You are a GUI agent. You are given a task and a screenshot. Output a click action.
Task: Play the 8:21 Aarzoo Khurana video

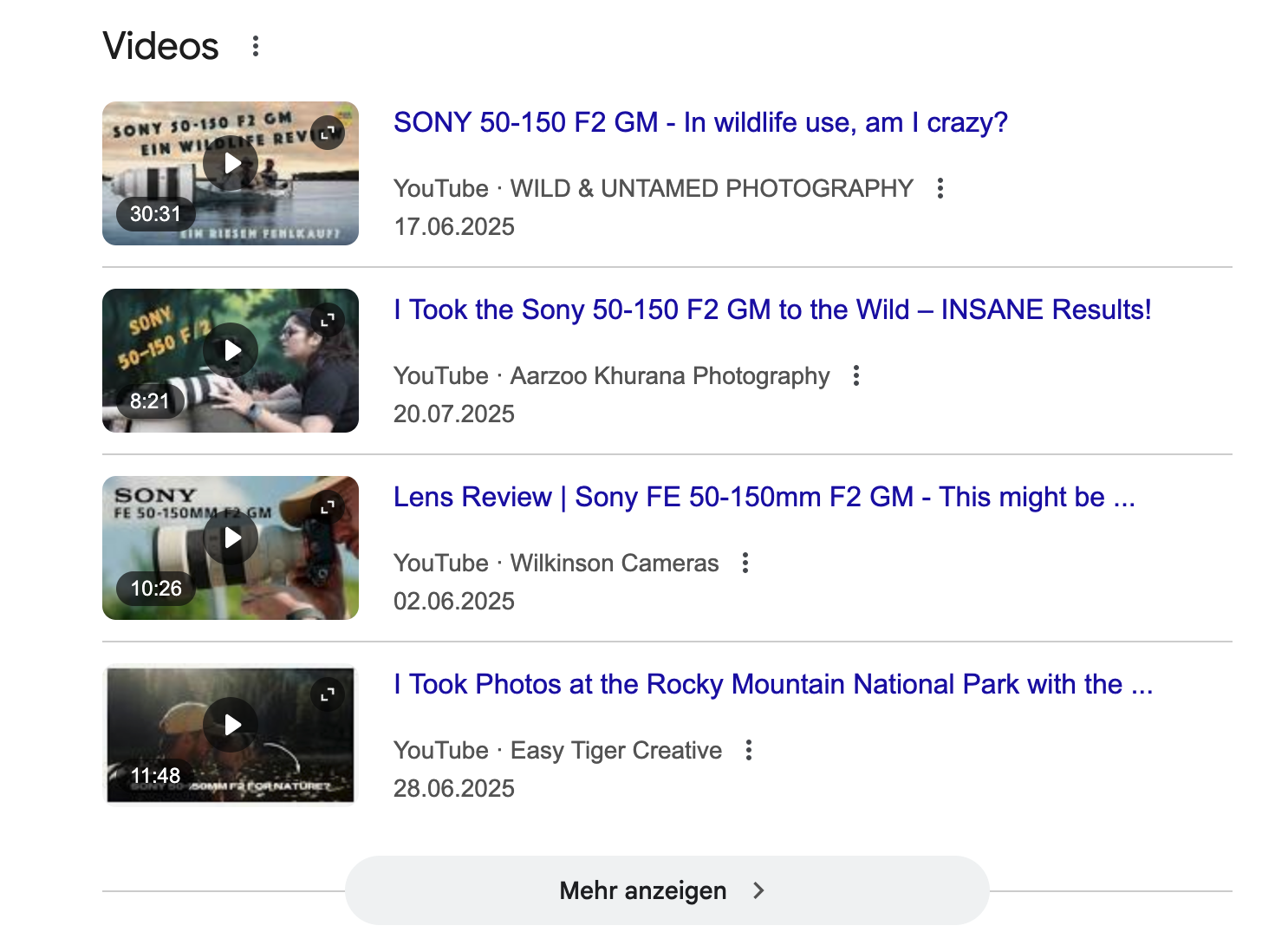click(231, 350)
